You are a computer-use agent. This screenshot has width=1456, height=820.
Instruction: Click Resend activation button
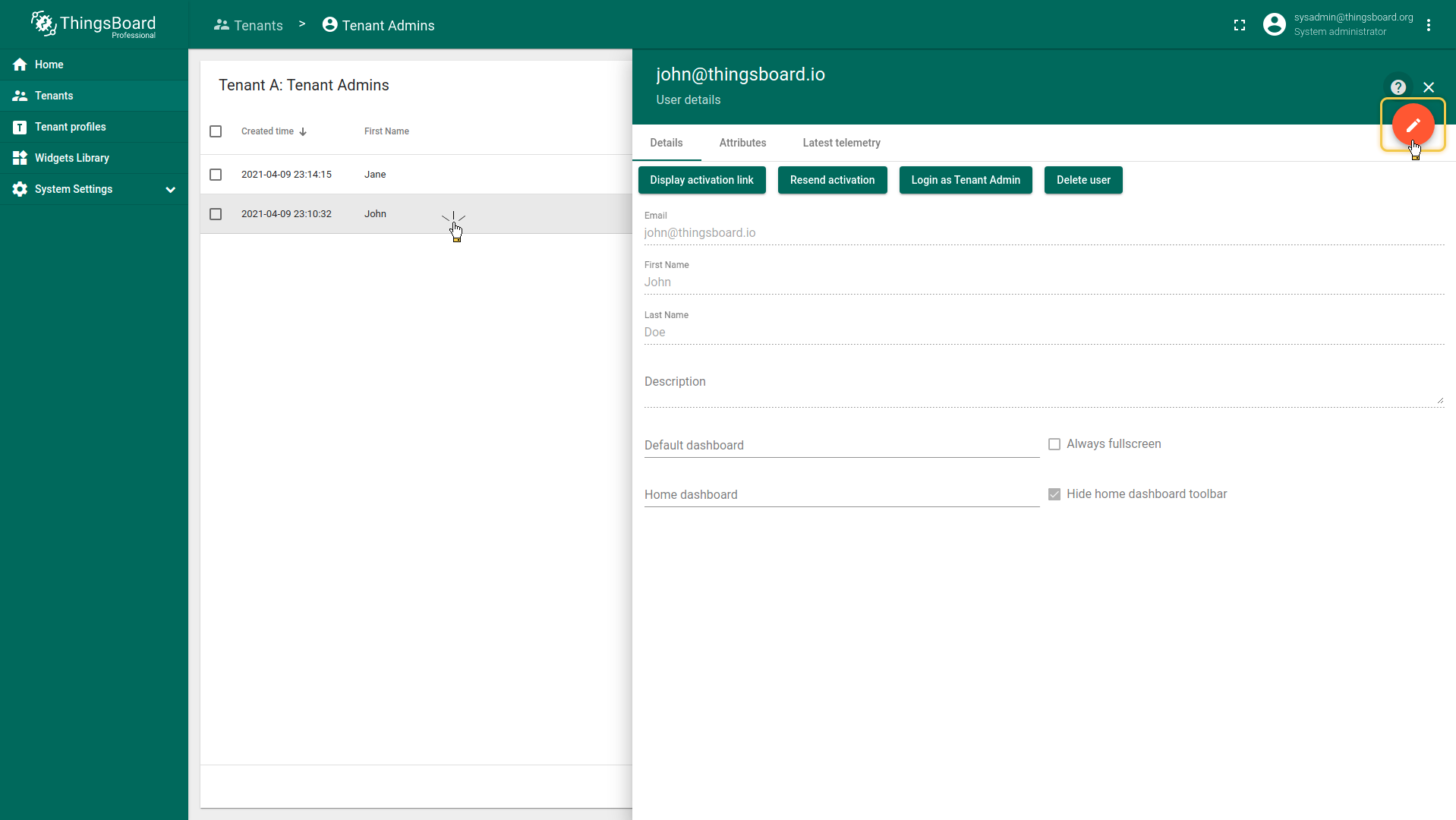tap(832, 180)
